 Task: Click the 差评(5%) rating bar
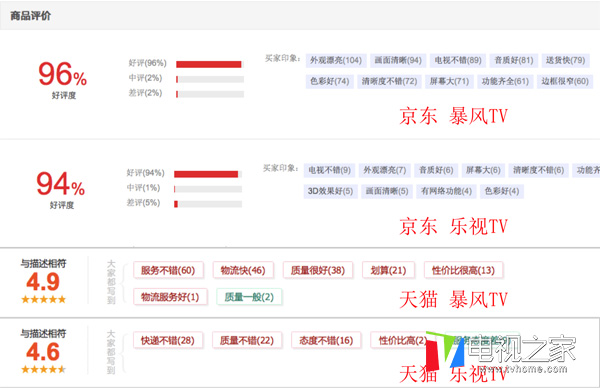pyautogui.click(x=208, y=204)
